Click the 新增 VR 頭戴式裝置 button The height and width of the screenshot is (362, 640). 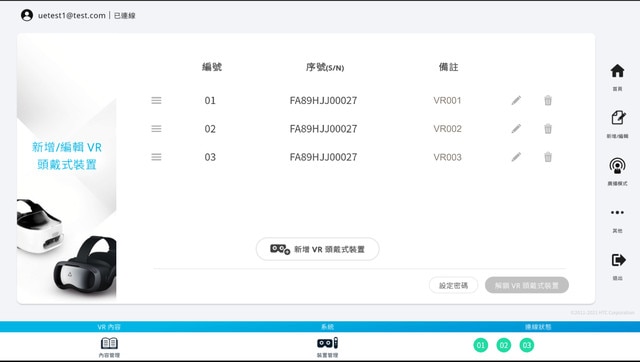point(318,249)
